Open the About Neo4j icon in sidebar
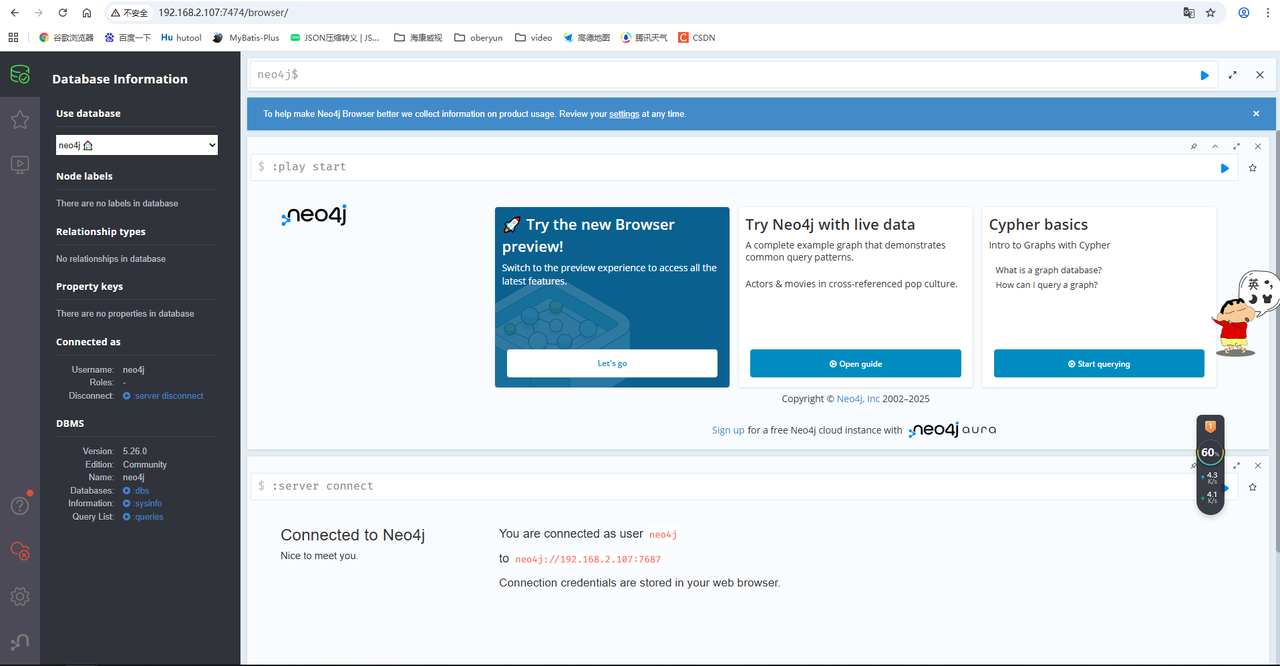 coord(20,641)
